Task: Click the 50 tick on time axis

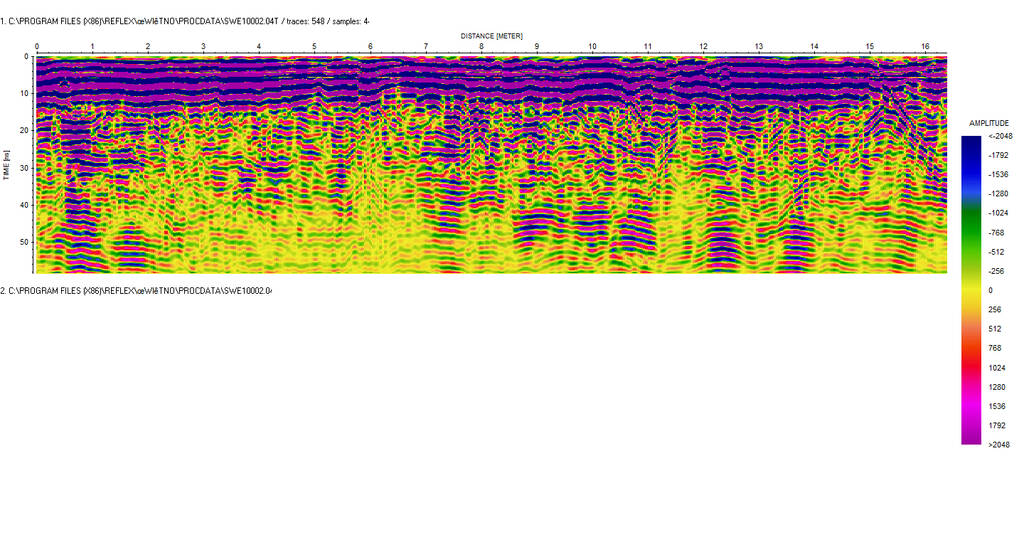Action: click(24, 241)
